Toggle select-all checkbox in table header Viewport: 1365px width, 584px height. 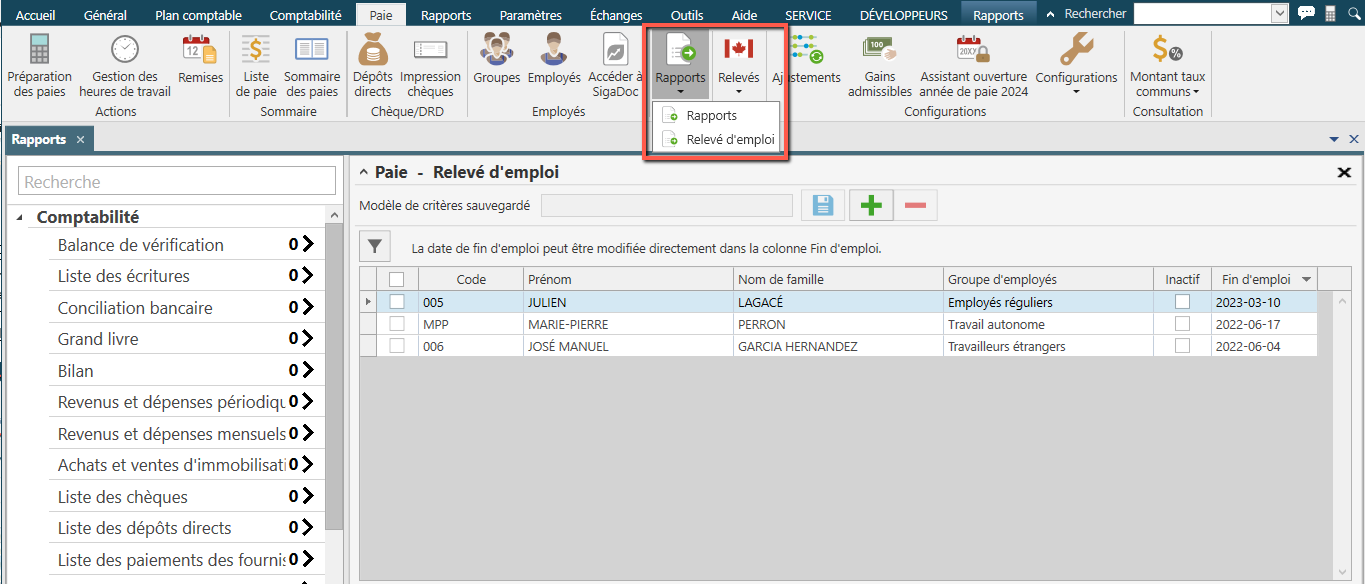[397, 280]
